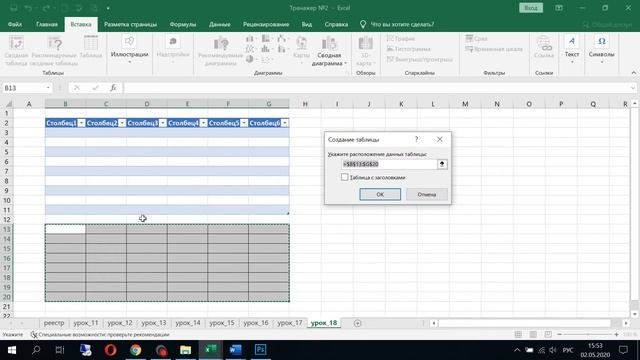Open the Столбец5 filter dropdown
The height and width of the screenshot is (360, 640).
pos(244,123)
